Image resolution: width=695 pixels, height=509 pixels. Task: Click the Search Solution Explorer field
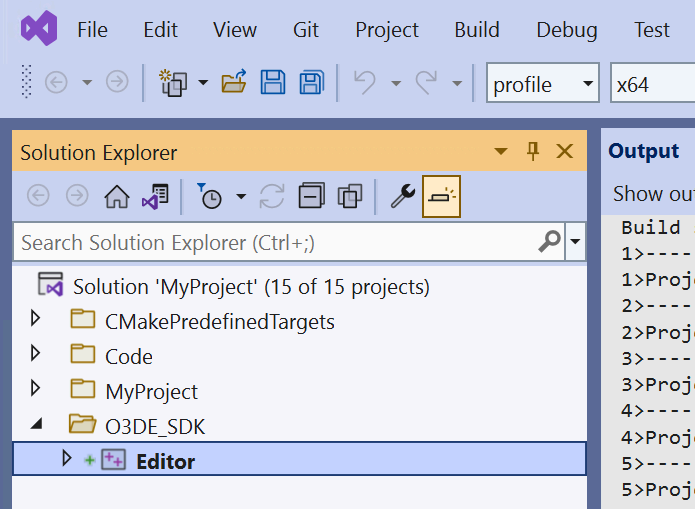coord(275,242)
